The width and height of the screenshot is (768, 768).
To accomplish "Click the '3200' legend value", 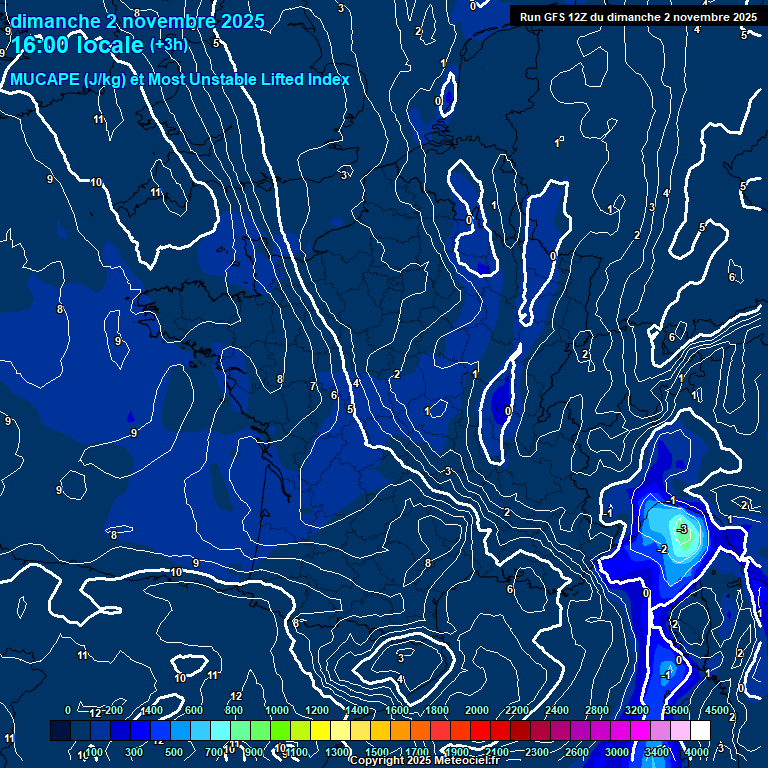I will click(x=637, y=710).
